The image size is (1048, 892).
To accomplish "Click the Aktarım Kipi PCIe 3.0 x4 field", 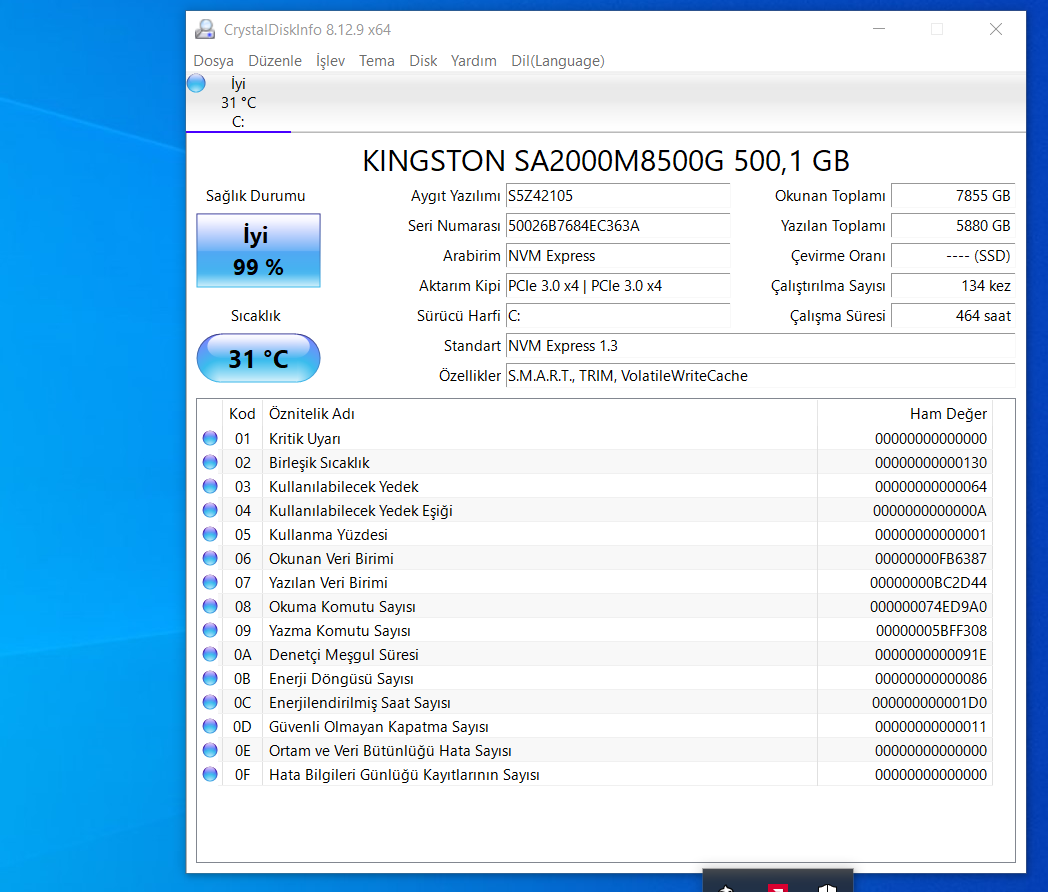I will point(618,286).
